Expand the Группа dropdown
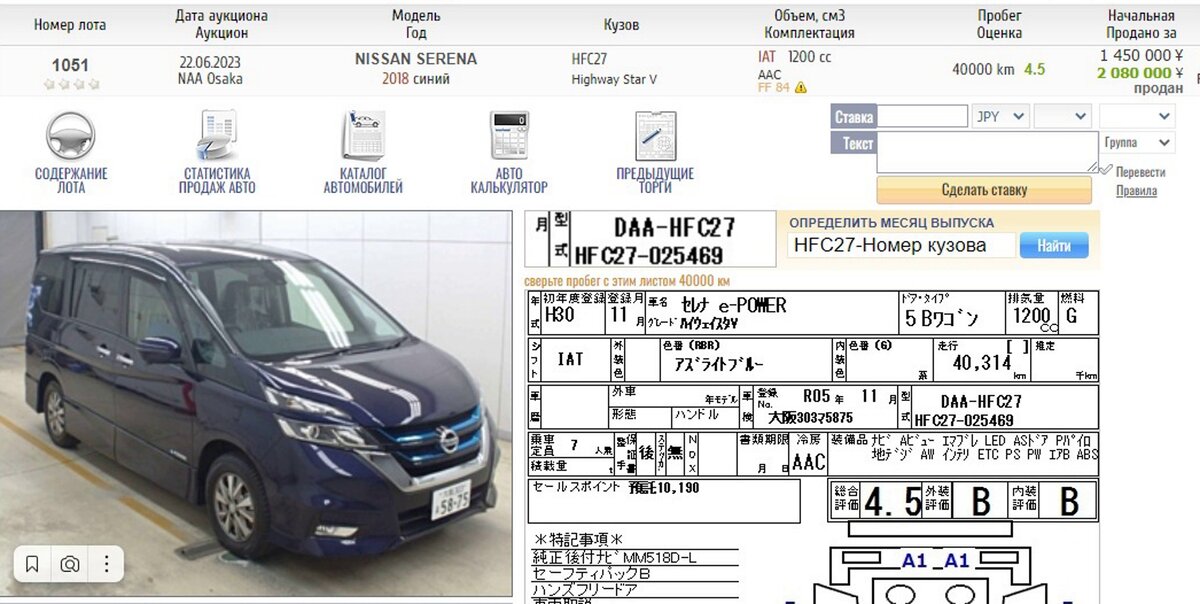Viewport: 1200px width, 604px height. [x=1136, y=143]
